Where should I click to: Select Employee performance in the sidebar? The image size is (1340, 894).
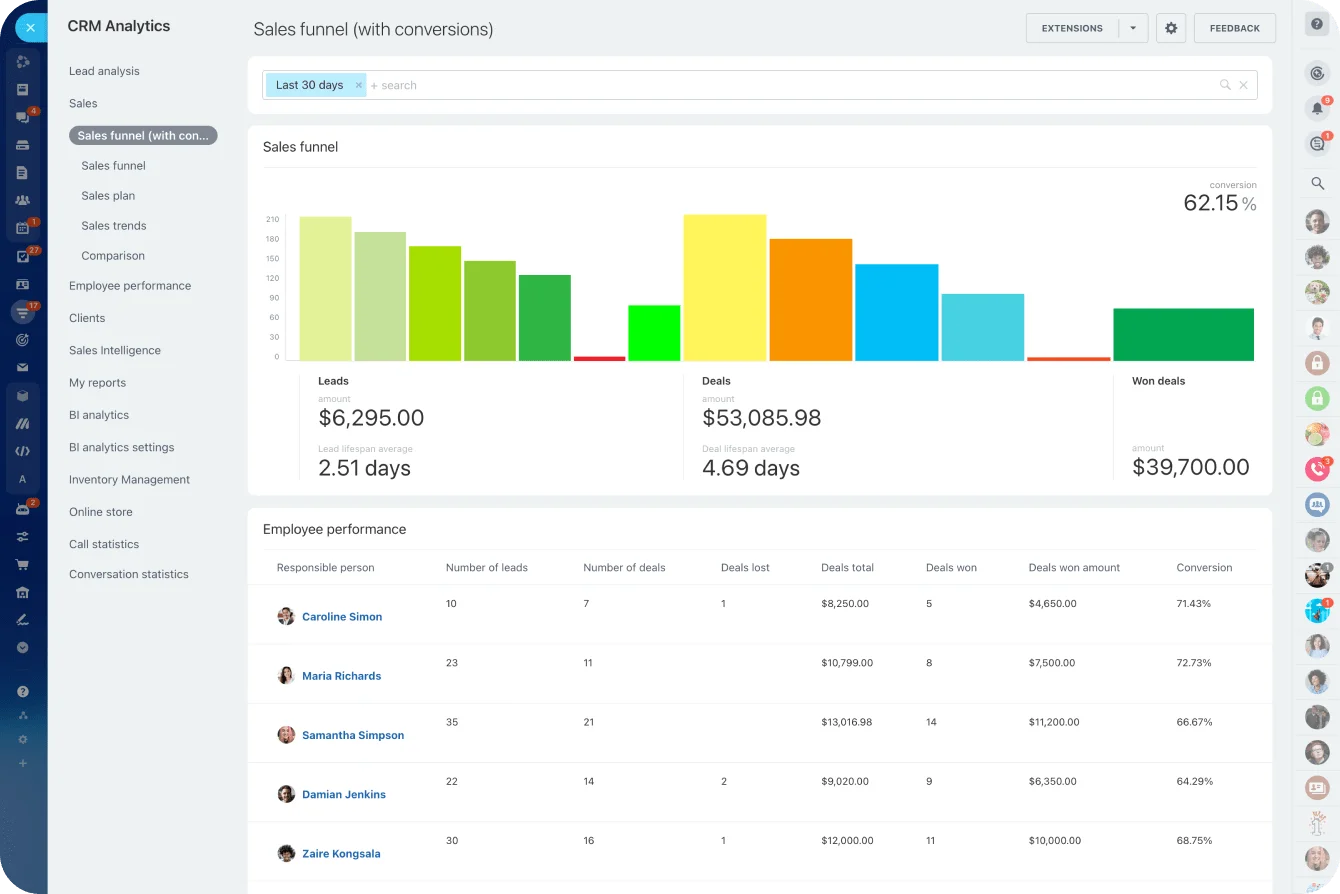[x=130, y=285]
